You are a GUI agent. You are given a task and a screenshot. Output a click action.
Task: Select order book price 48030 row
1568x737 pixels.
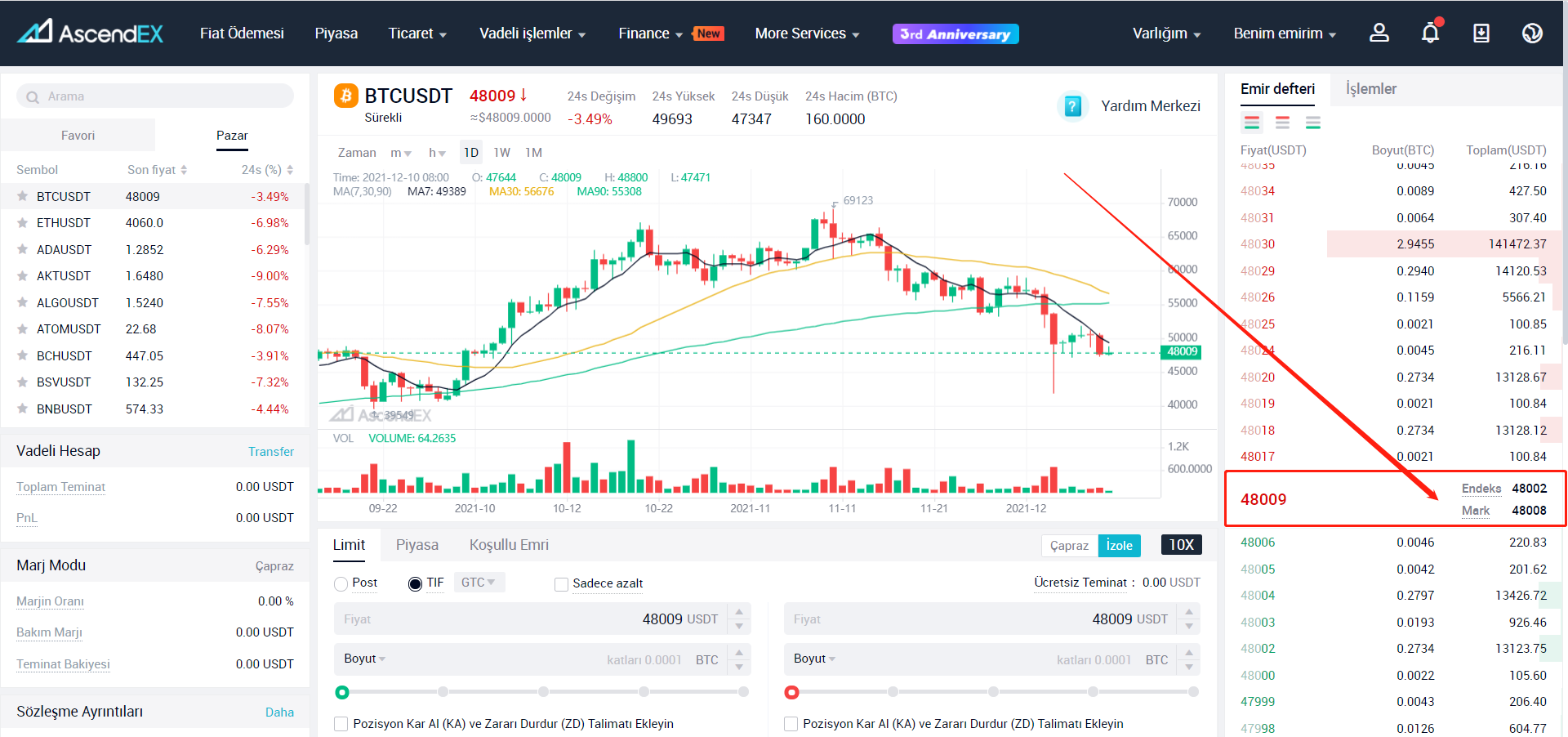pos(1392,244)
